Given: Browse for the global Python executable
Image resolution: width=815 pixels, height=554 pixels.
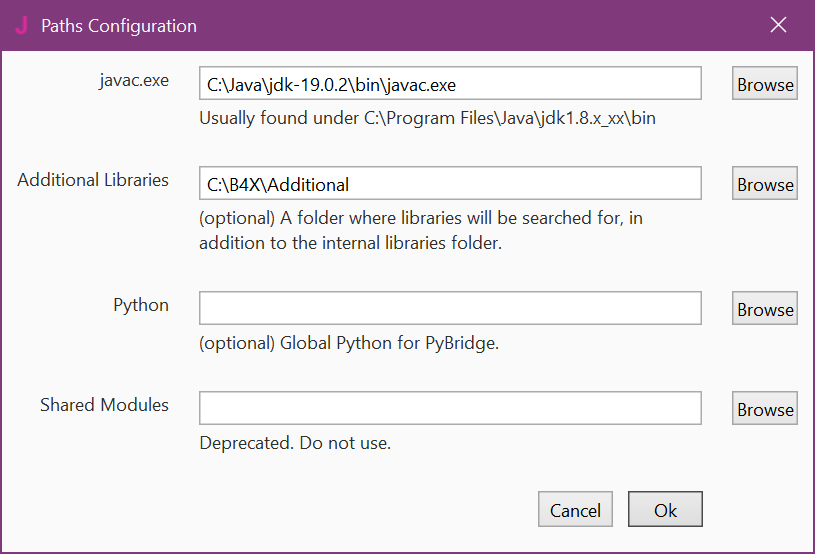Looking at the screenshot, I should point(765,309).
